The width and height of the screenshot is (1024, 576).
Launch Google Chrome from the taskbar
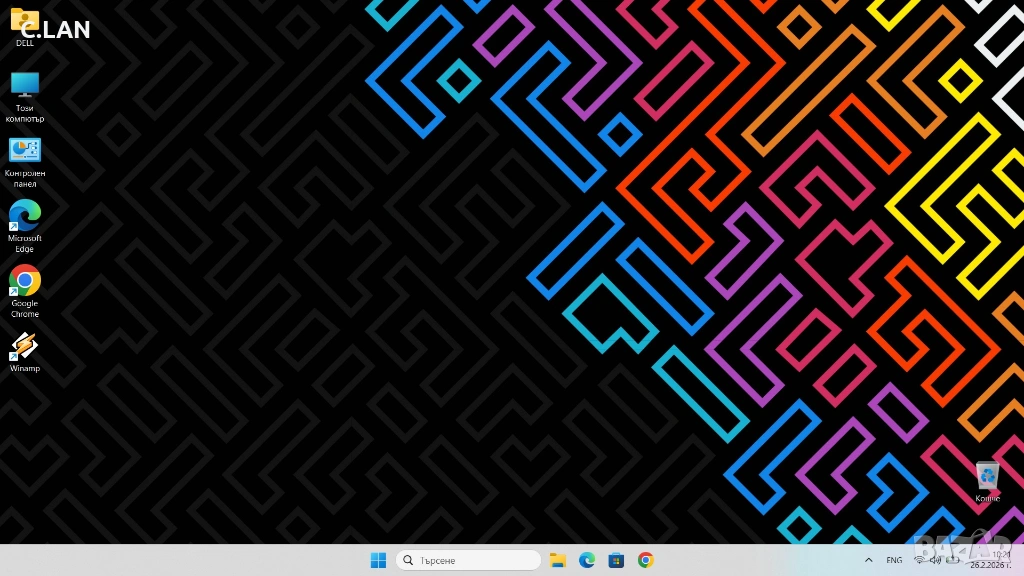646,560
